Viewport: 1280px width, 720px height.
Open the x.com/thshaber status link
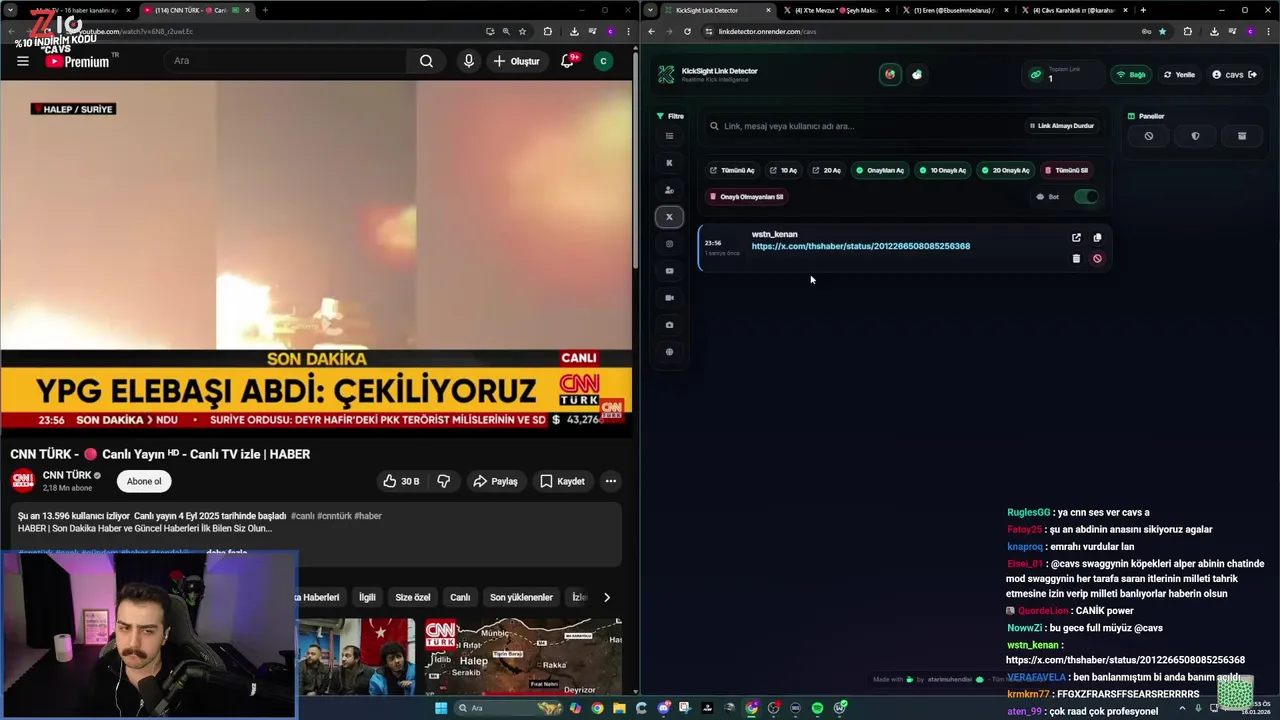(x=861, y=246)
